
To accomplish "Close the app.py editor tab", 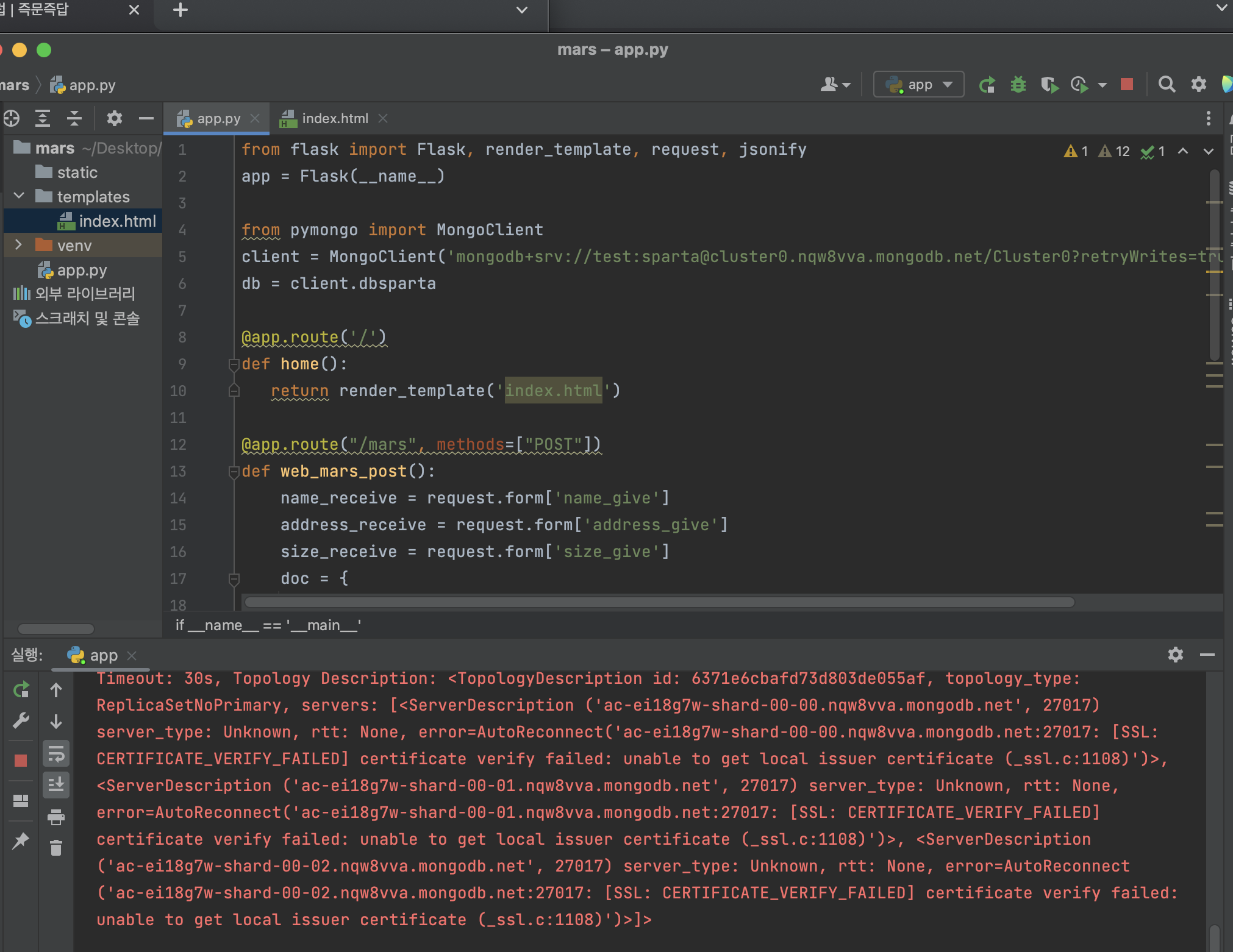I will click(255, 118).
